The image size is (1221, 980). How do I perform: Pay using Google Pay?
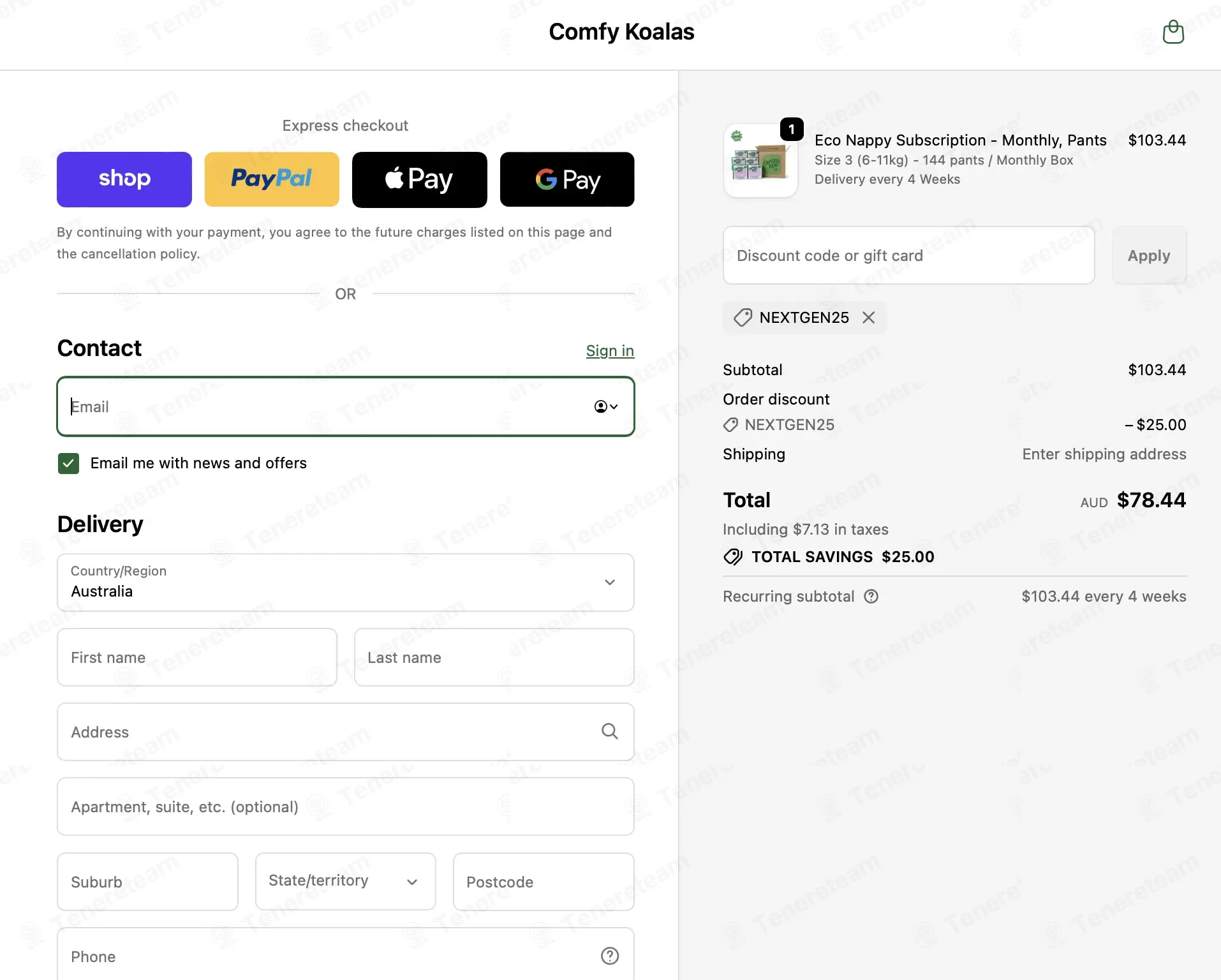click(x=567, y=179)
